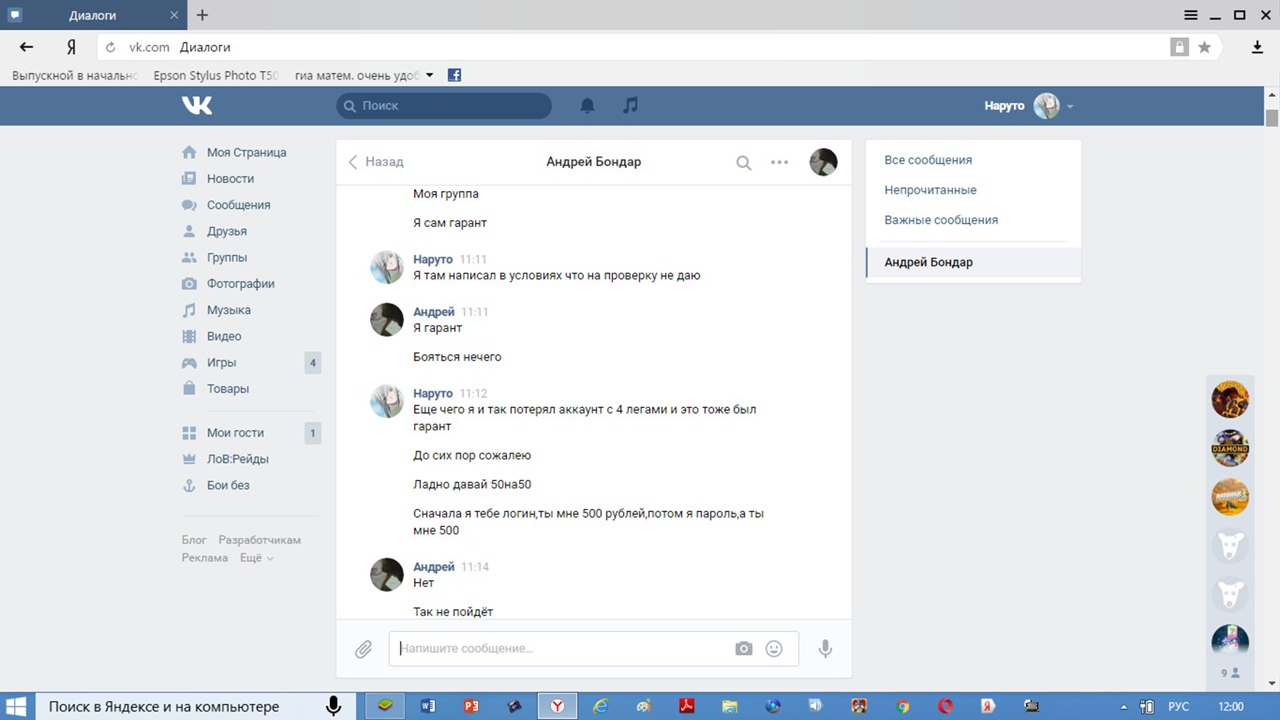Open the emoji smiley picker
The image size is (1280, 720).
coord(773,649)
